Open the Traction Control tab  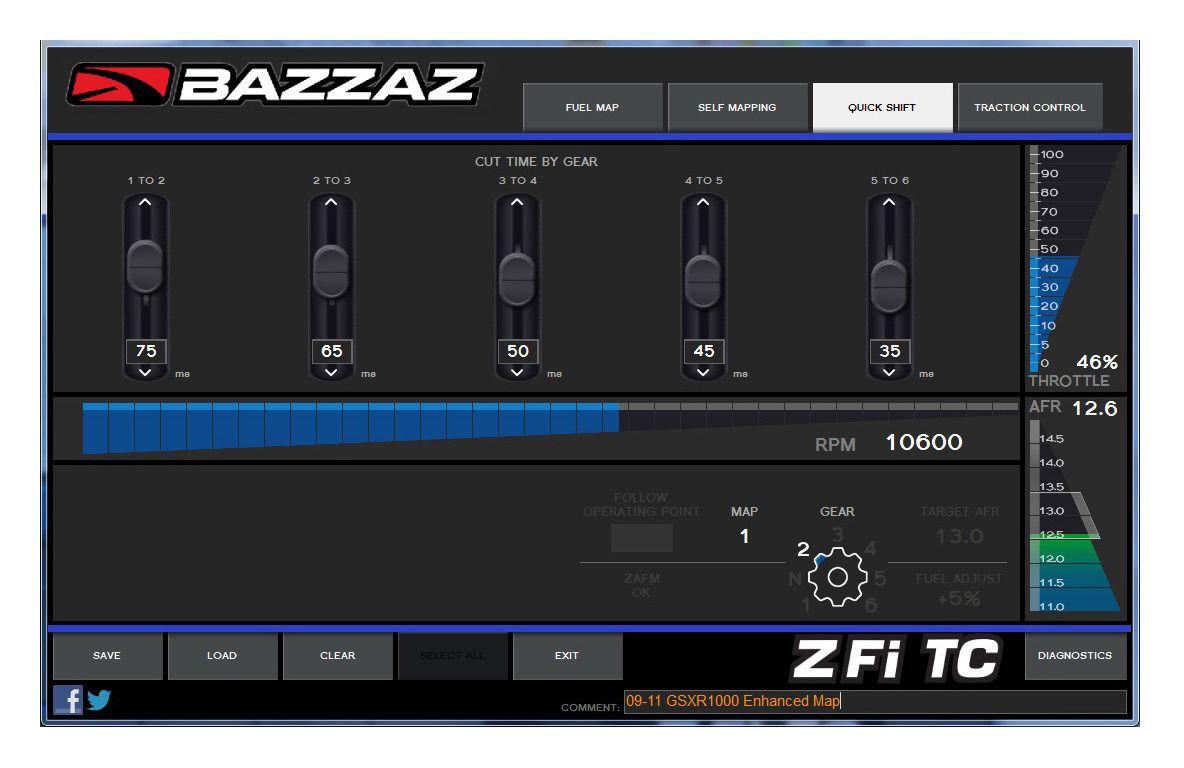[x=1030, y=107]
